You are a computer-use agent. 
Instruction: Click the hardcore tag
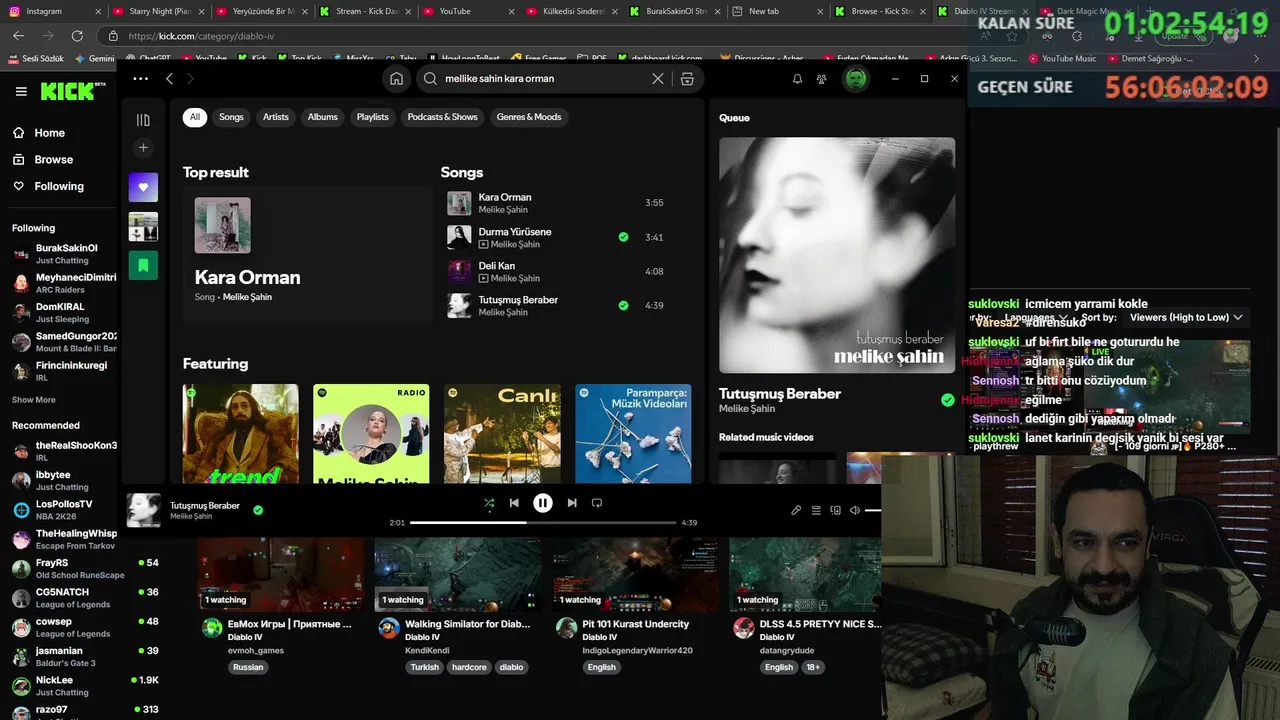[469, 667]
